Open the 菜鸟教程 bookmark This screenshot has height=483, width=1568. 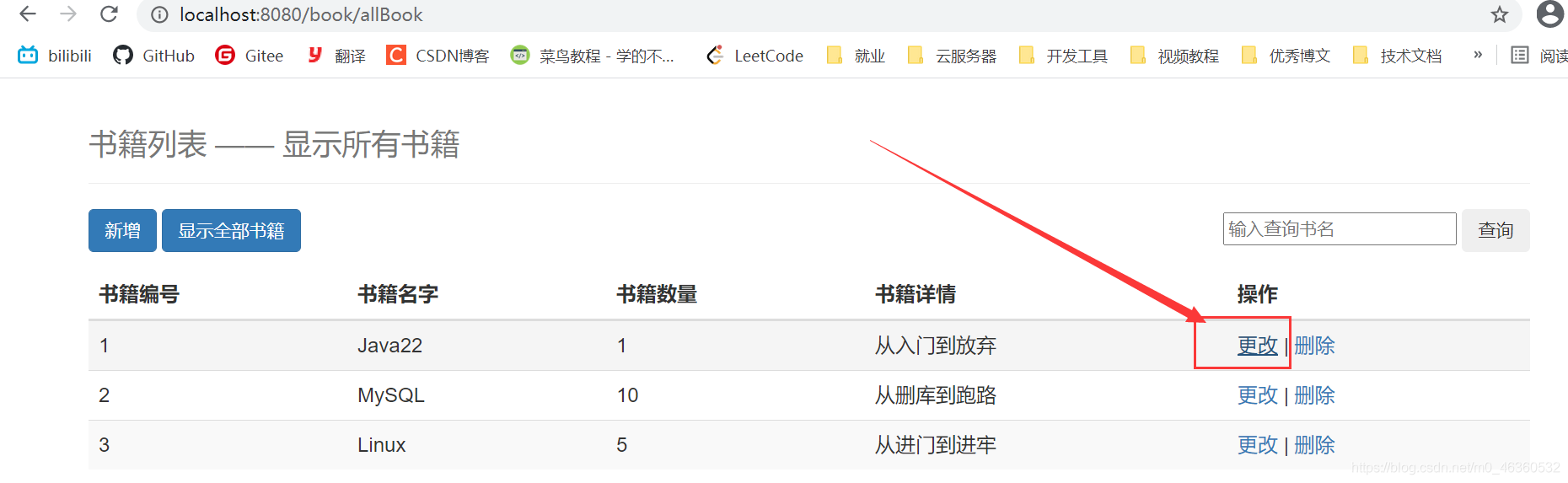click(x=593, y=56)
